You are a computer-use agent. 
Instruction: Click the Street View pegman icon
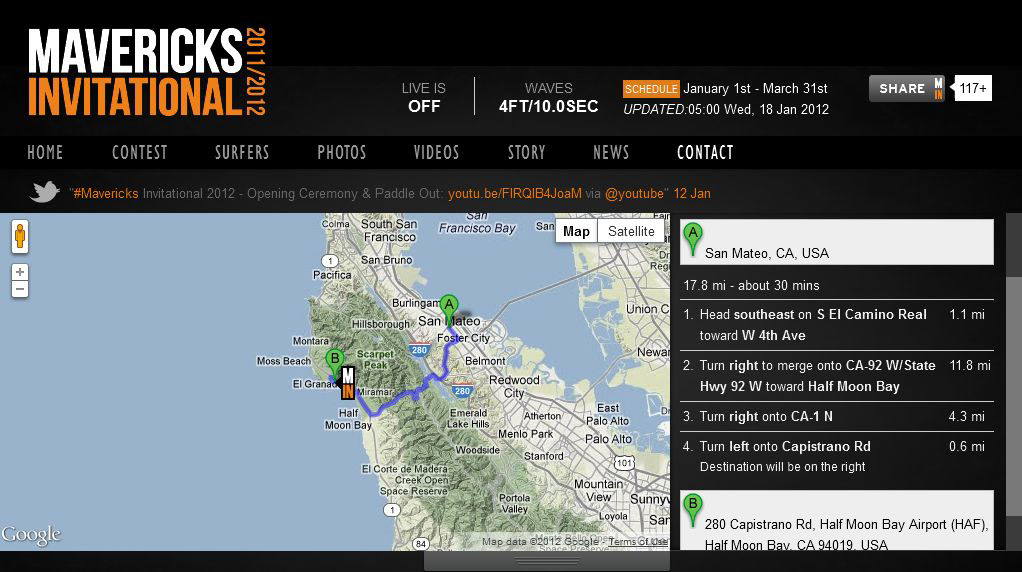click(20, 237)
